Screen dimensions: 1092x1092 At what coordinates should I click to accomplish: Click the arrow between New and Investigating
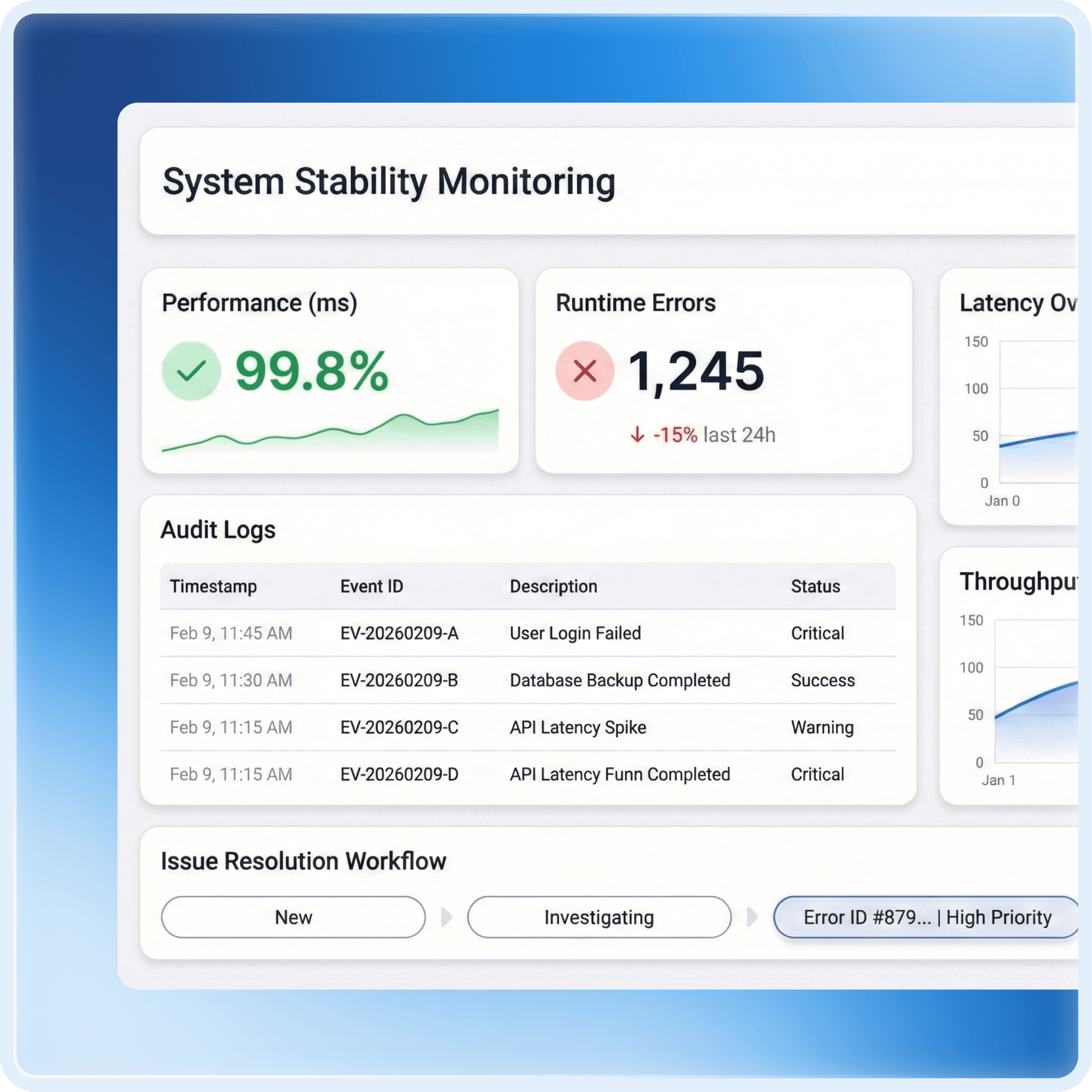tap(446, 917)
